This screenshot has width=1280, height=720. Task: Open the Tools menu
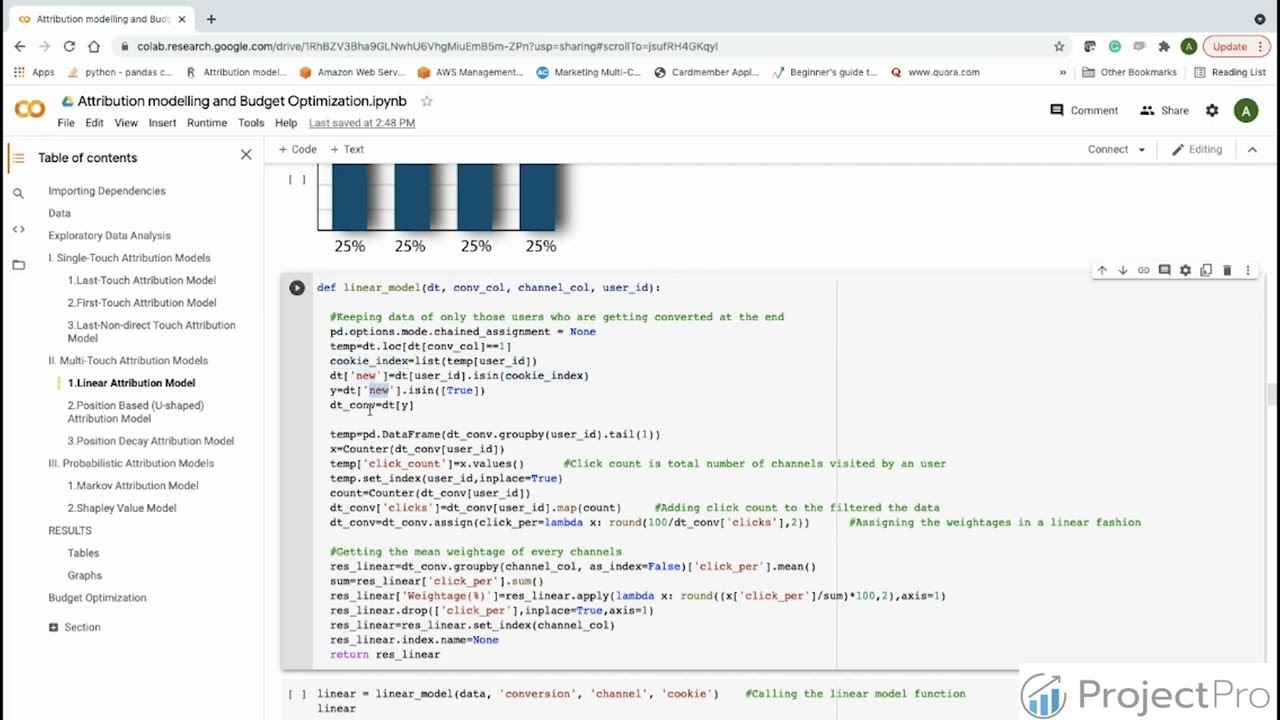coord(251,123)
